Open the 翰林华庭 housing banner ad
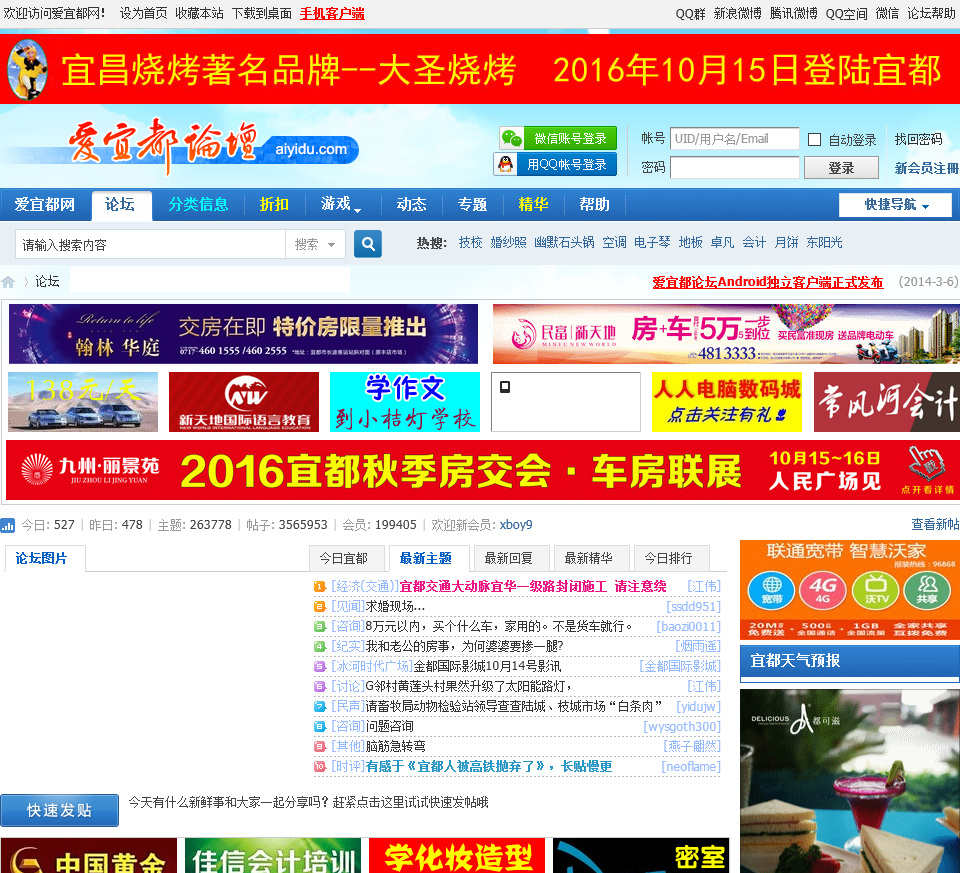Viewport: 960px width, 873px height. click(243, 334)
